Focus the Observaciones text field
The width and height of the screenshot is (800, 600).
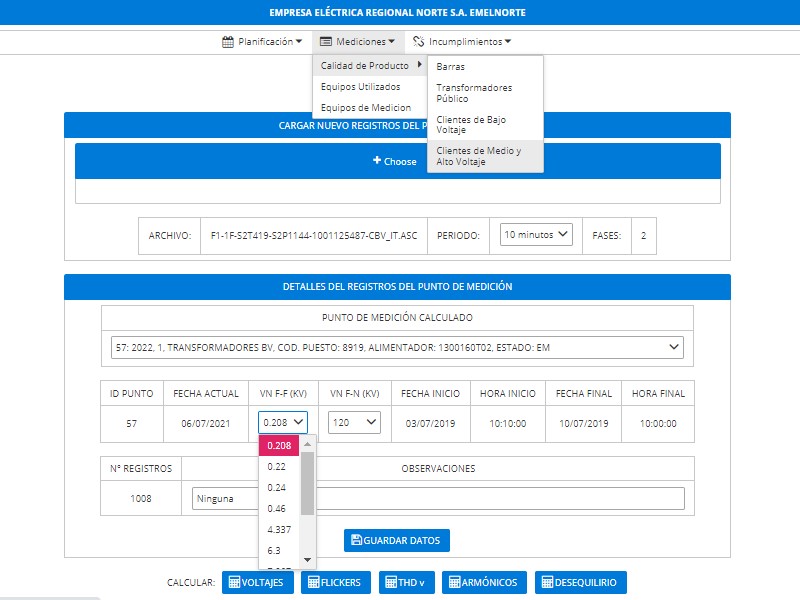438,498
